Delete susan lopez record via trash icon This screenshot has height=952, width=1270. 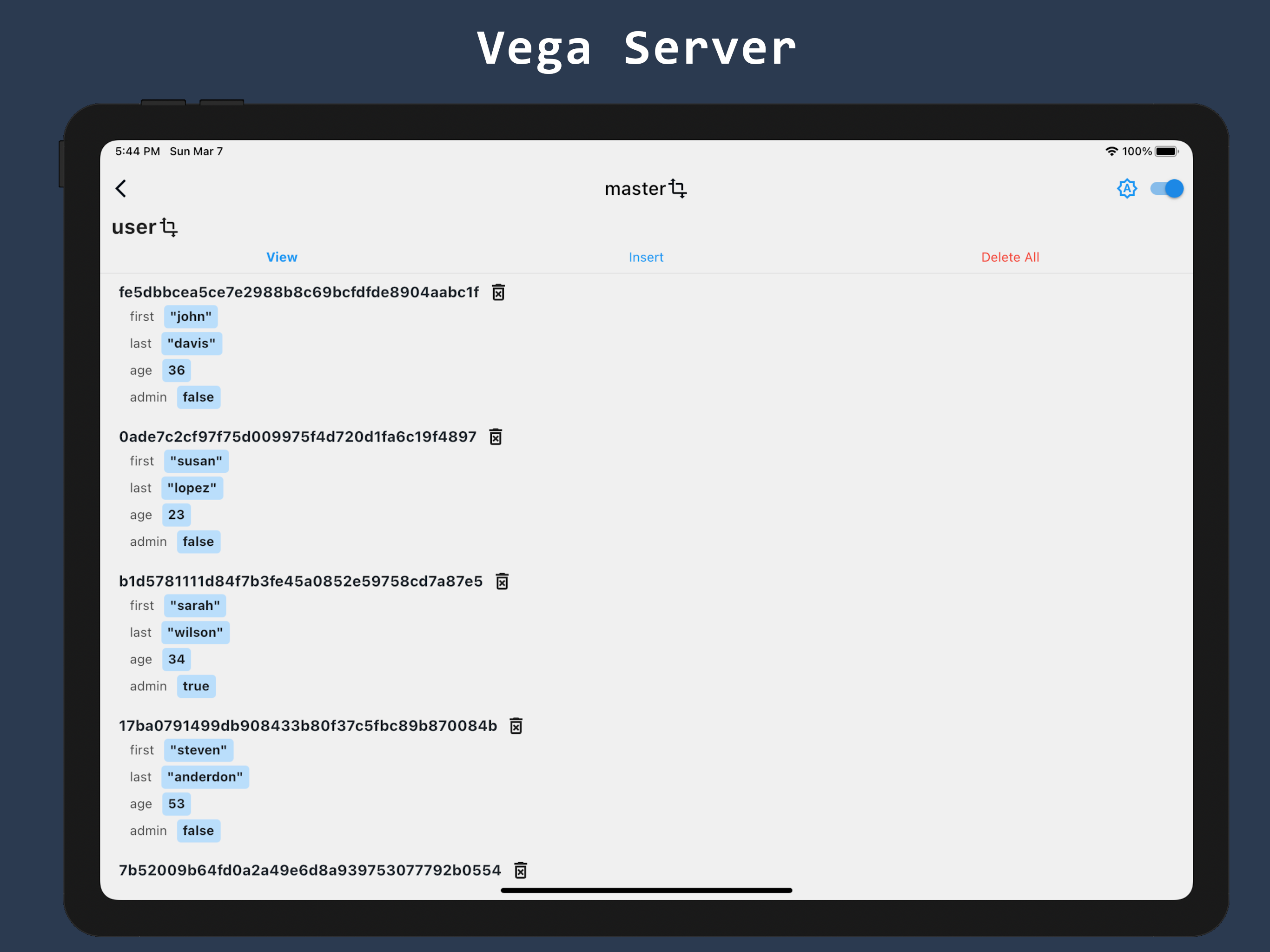[496, 437]
